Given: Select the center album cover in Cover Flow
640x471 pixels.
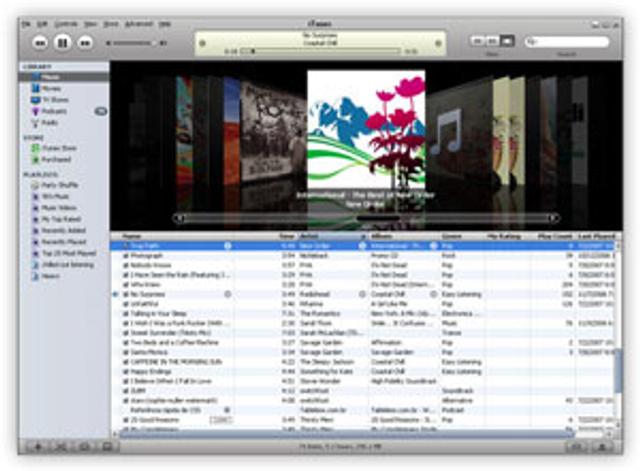Looking at the screenshot, I should (x=366, y=130).
